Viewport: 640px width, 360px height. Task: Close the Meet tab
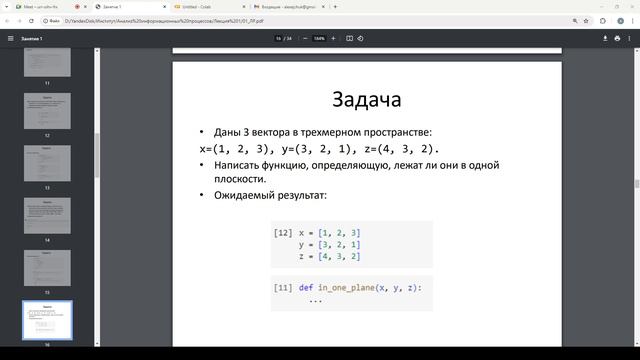(85, 7)
